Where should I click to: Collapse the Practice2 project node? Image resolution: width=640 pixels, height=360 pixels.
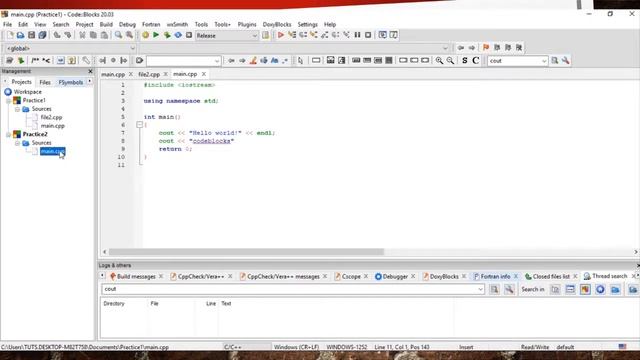pyautogui.click(x=8, y=134)
